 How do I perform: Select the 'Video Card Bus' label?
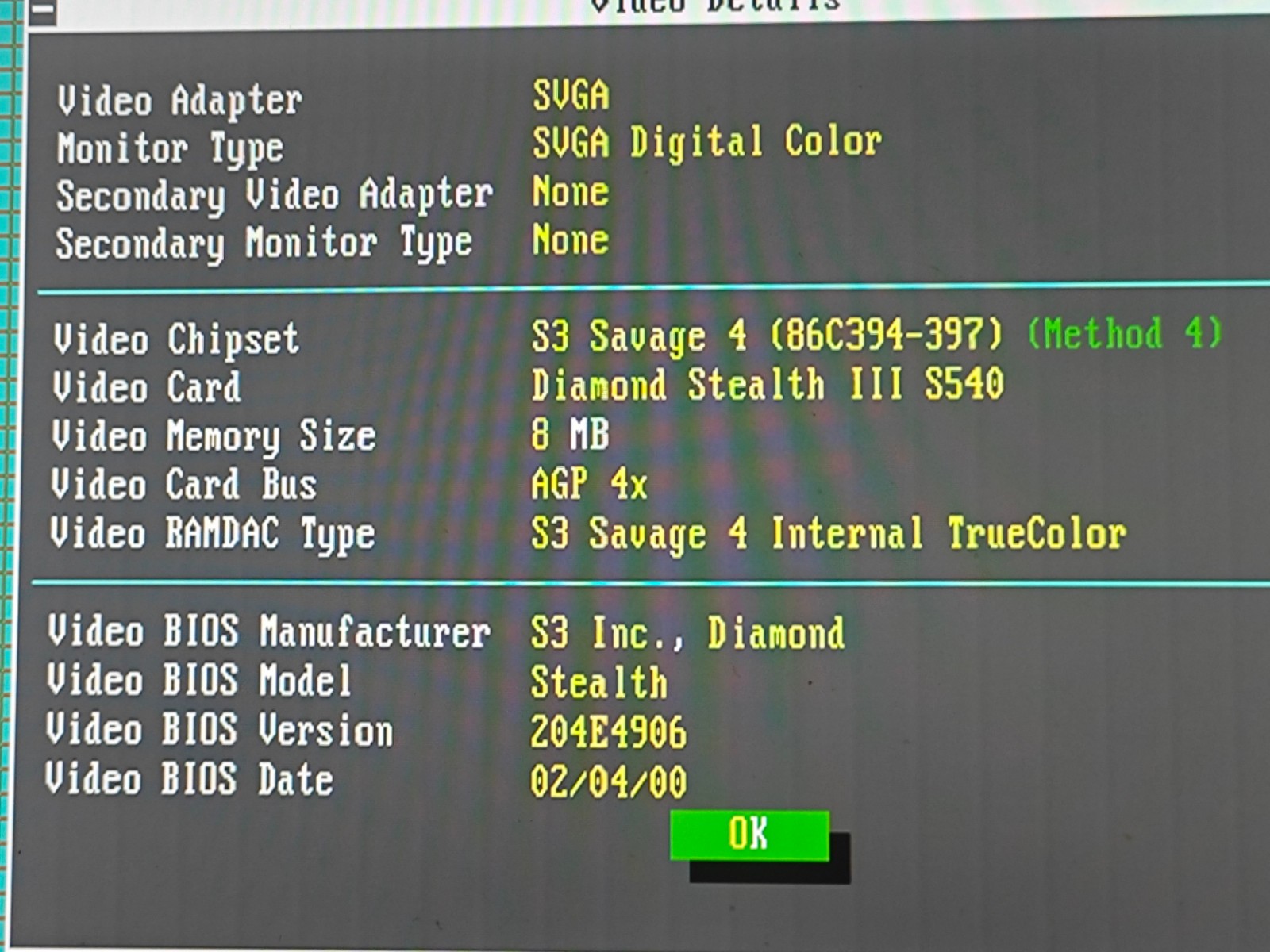(184, 485)
